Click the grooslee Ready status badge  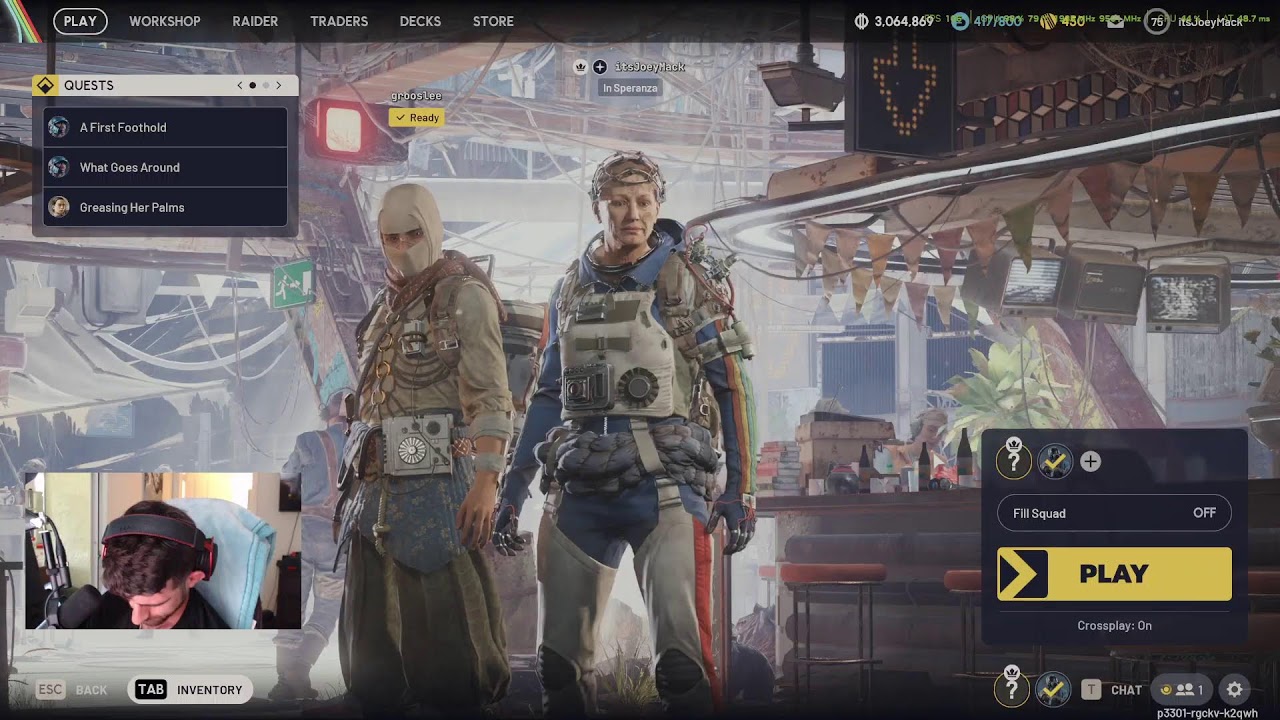417,118
